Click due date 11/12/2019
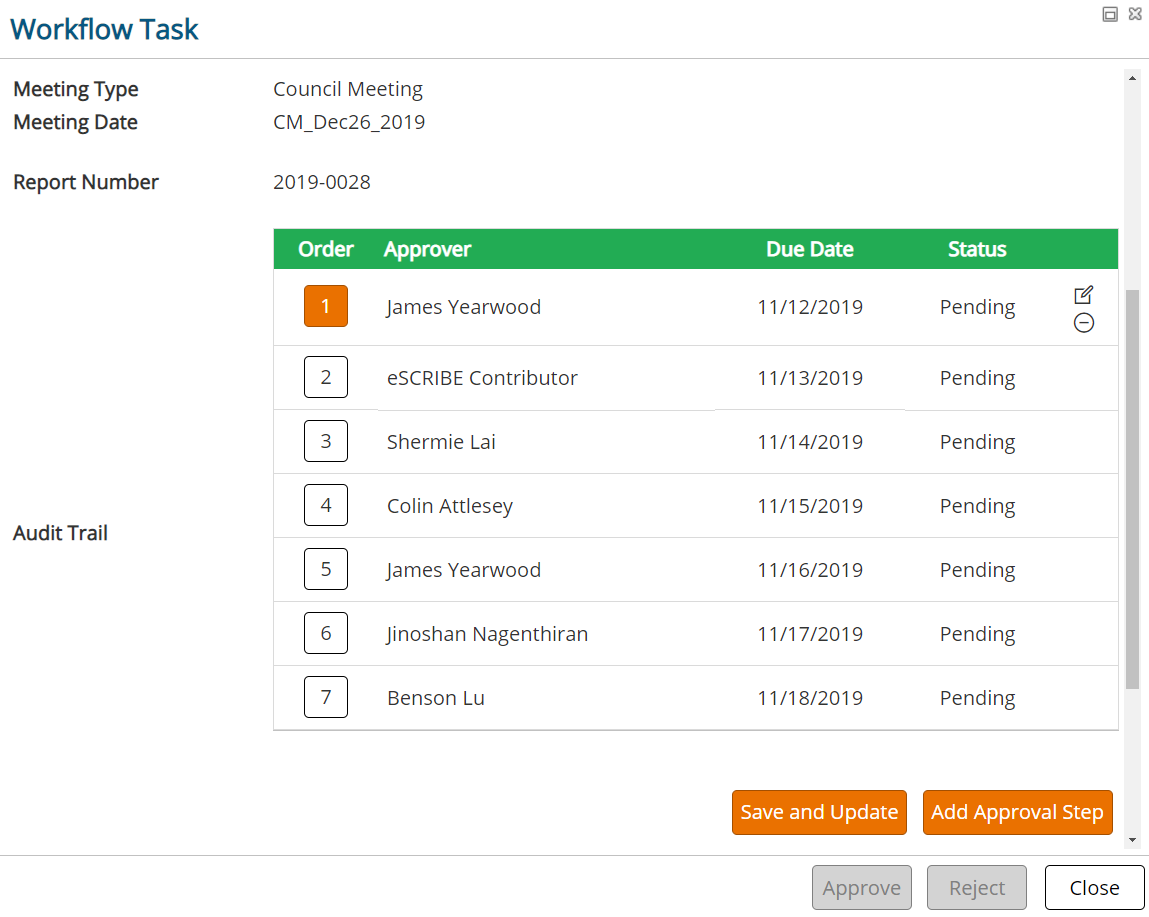The image size is (1149, 917). pyautogui.click(x=810, y=307)
